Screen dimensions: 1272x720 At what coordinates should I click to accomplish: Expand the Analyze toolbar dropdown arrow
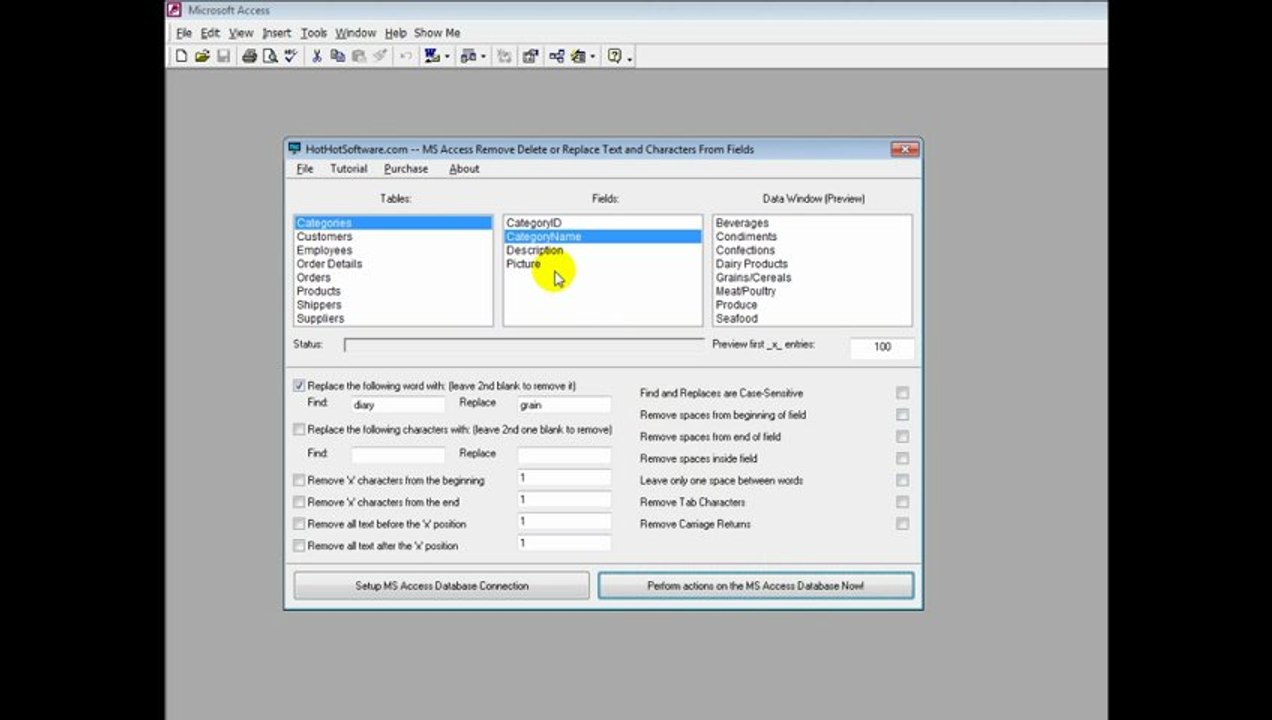coord(483,57)
